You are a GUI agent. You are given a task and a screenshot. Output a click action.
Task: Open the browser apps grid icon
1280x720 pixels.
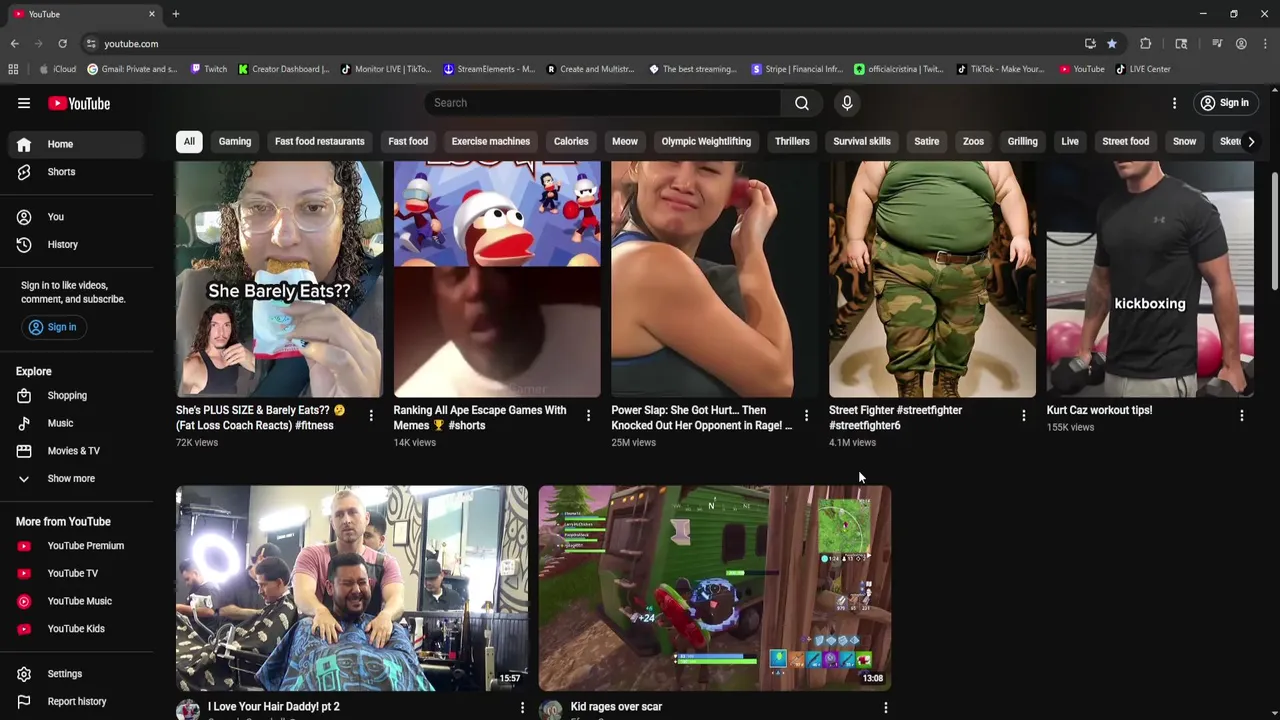click(x=13, y=69)
